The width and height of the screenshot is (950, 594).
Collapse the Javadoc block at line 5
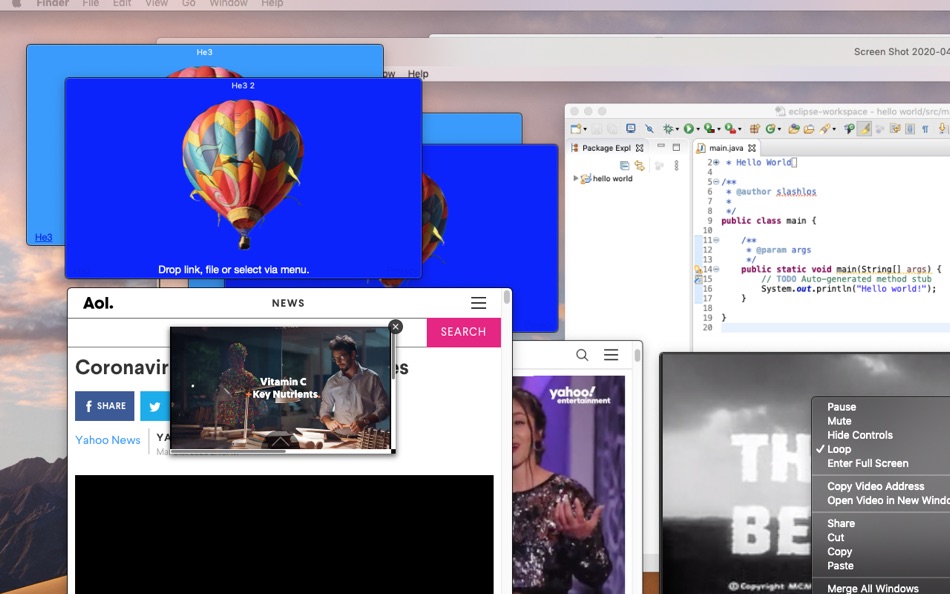tap(716, 182)
